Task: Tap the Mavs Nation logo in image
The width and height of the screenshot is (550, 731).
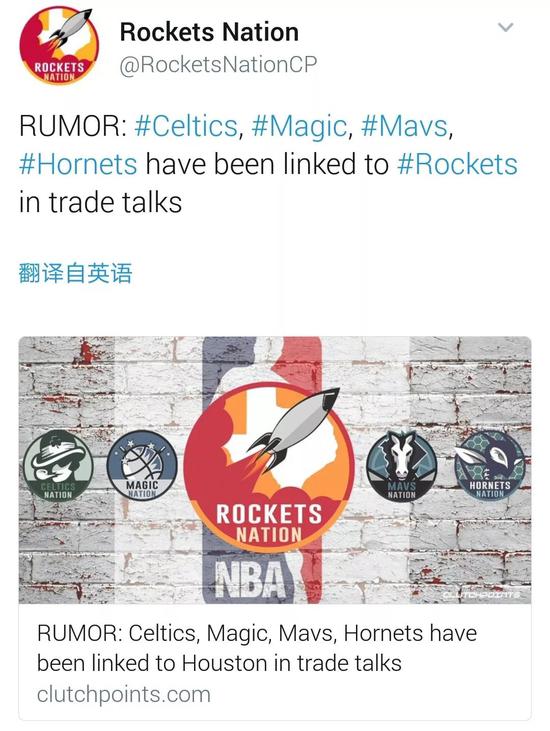Action: (401, 466)
